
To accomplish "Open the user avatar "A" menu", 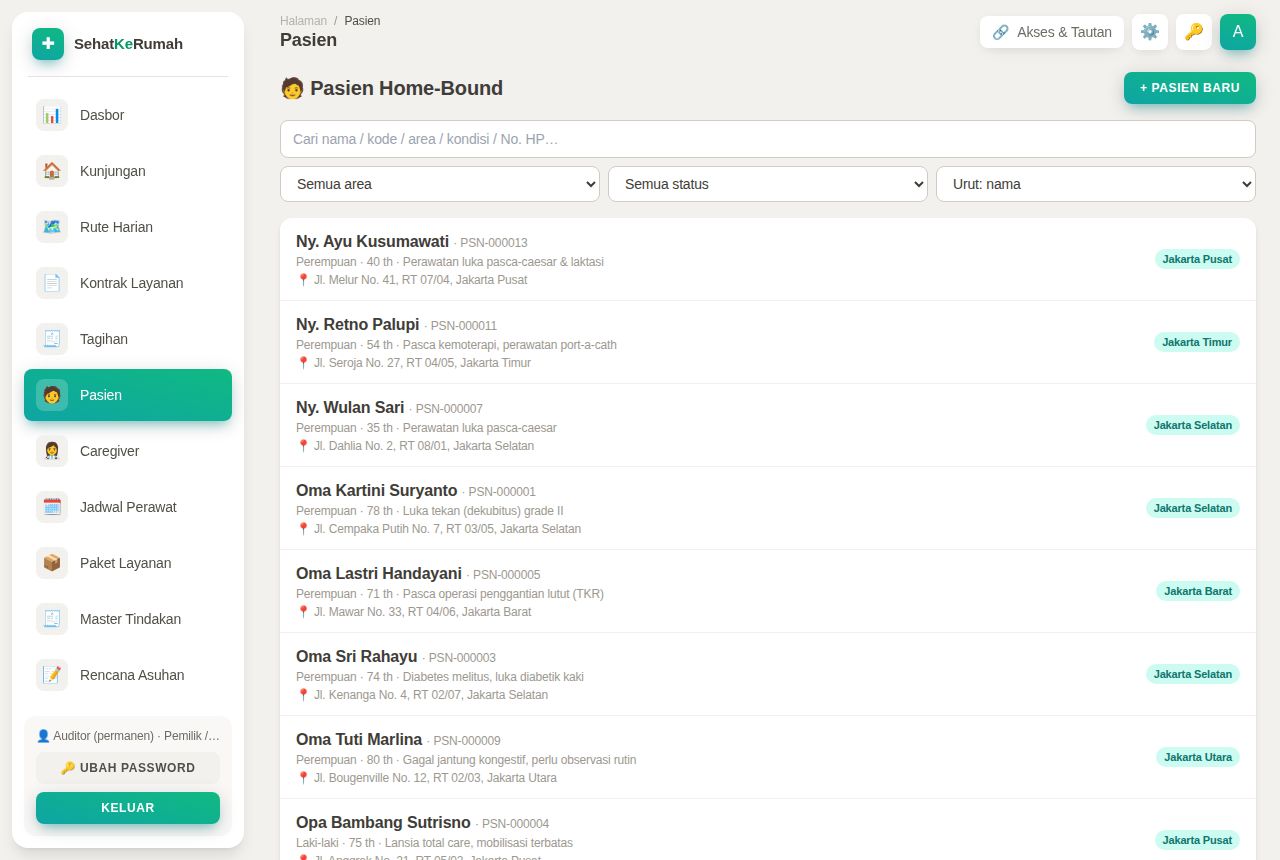I will pos(1238,32).
